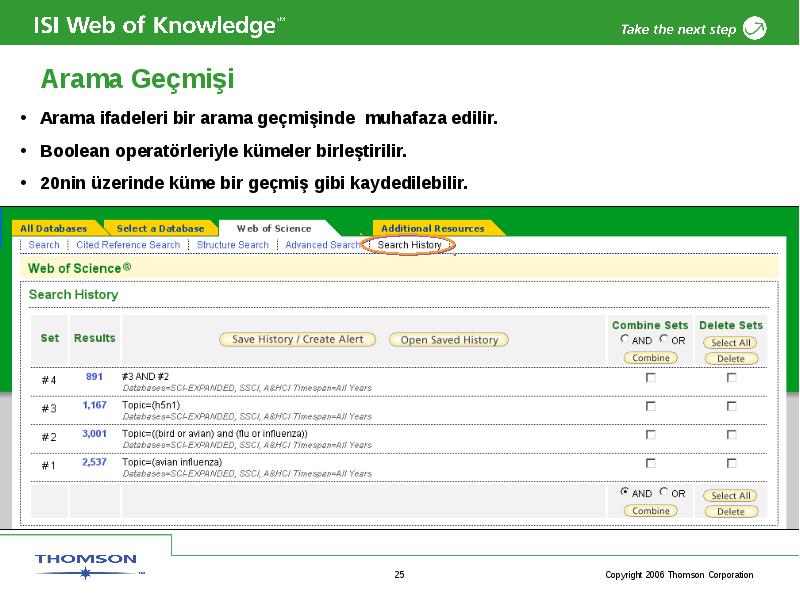Image resolution: width=800 pixels, height=600 pixels.
Task: Click the Delete button below set #1
Action: point(731,512)
